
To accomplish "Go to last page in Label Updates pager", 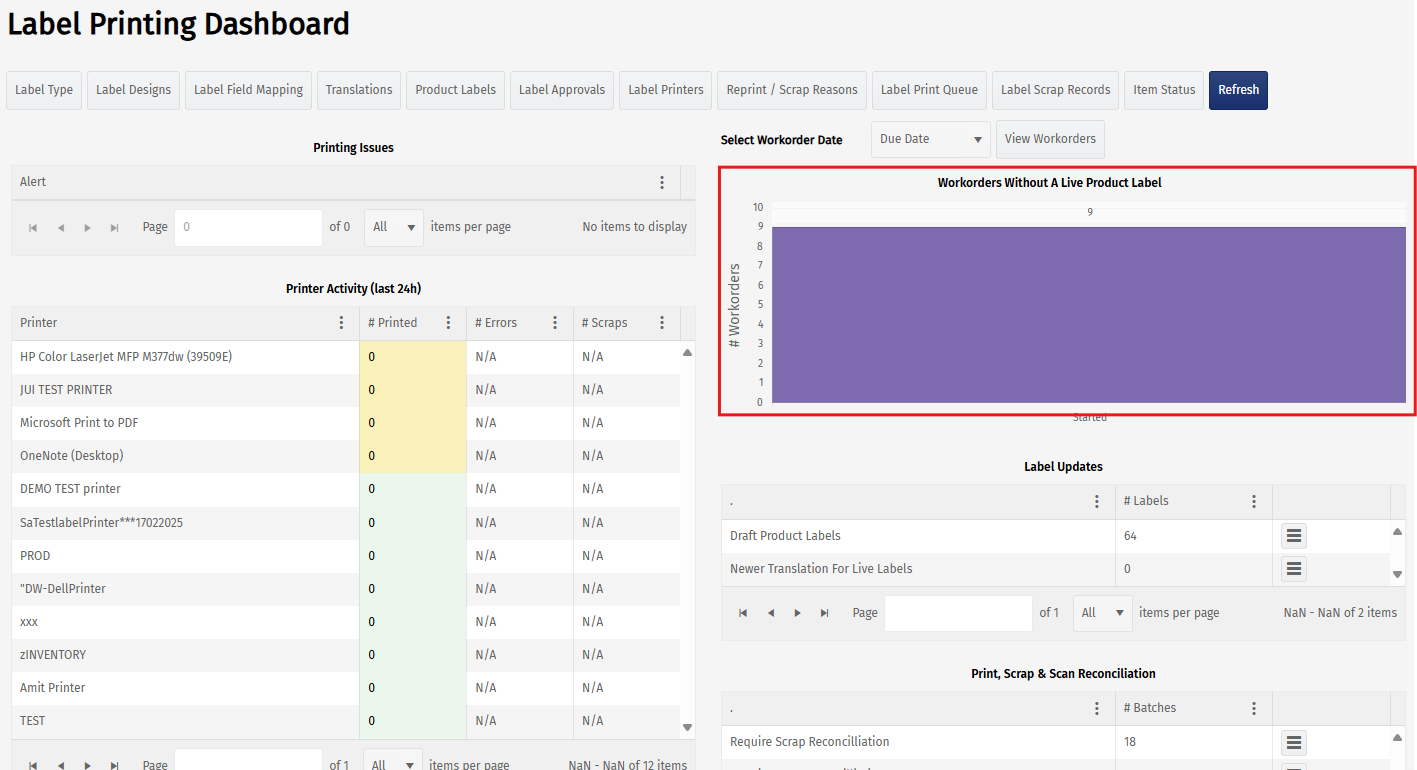I will coord(825,613).
